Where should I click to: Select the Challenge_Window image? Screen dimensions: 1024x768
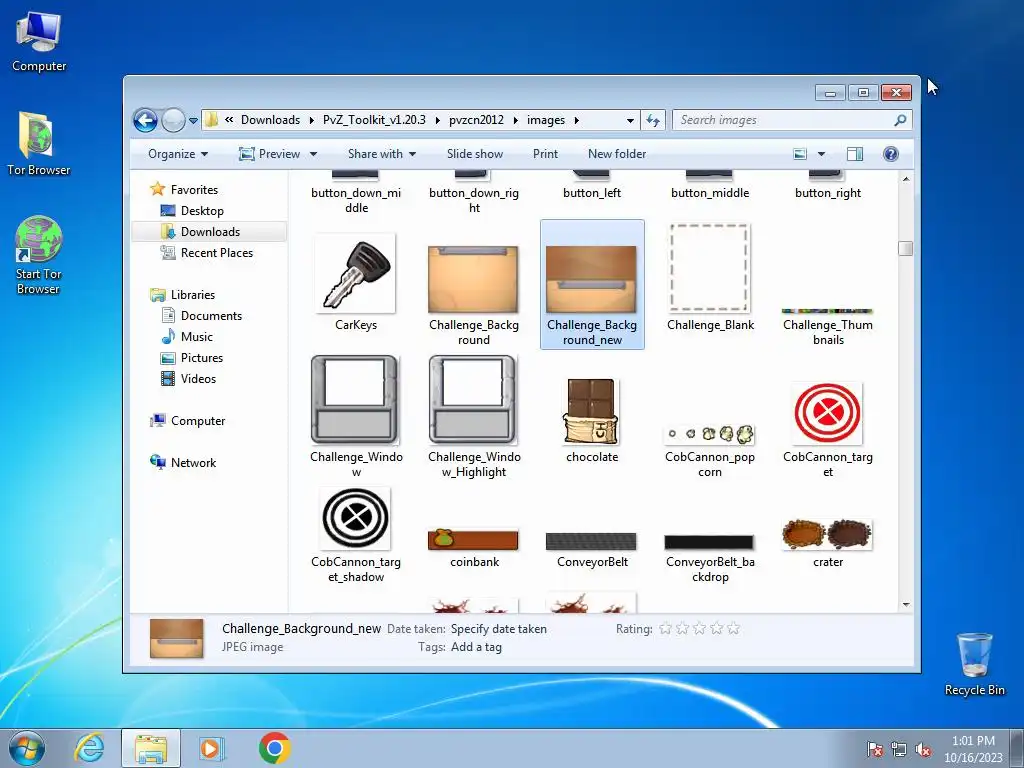tap(356, 415)
